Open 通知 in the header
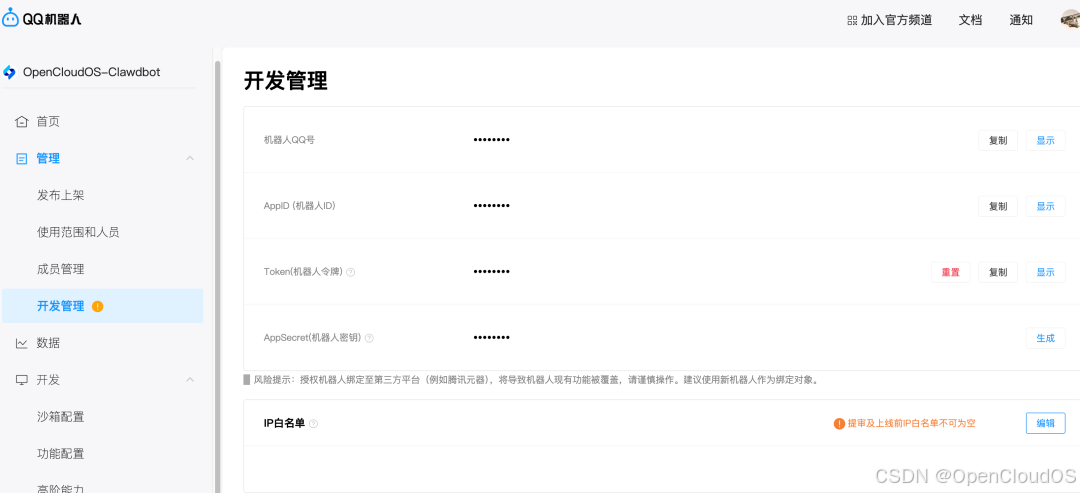 coord(1021,21)
